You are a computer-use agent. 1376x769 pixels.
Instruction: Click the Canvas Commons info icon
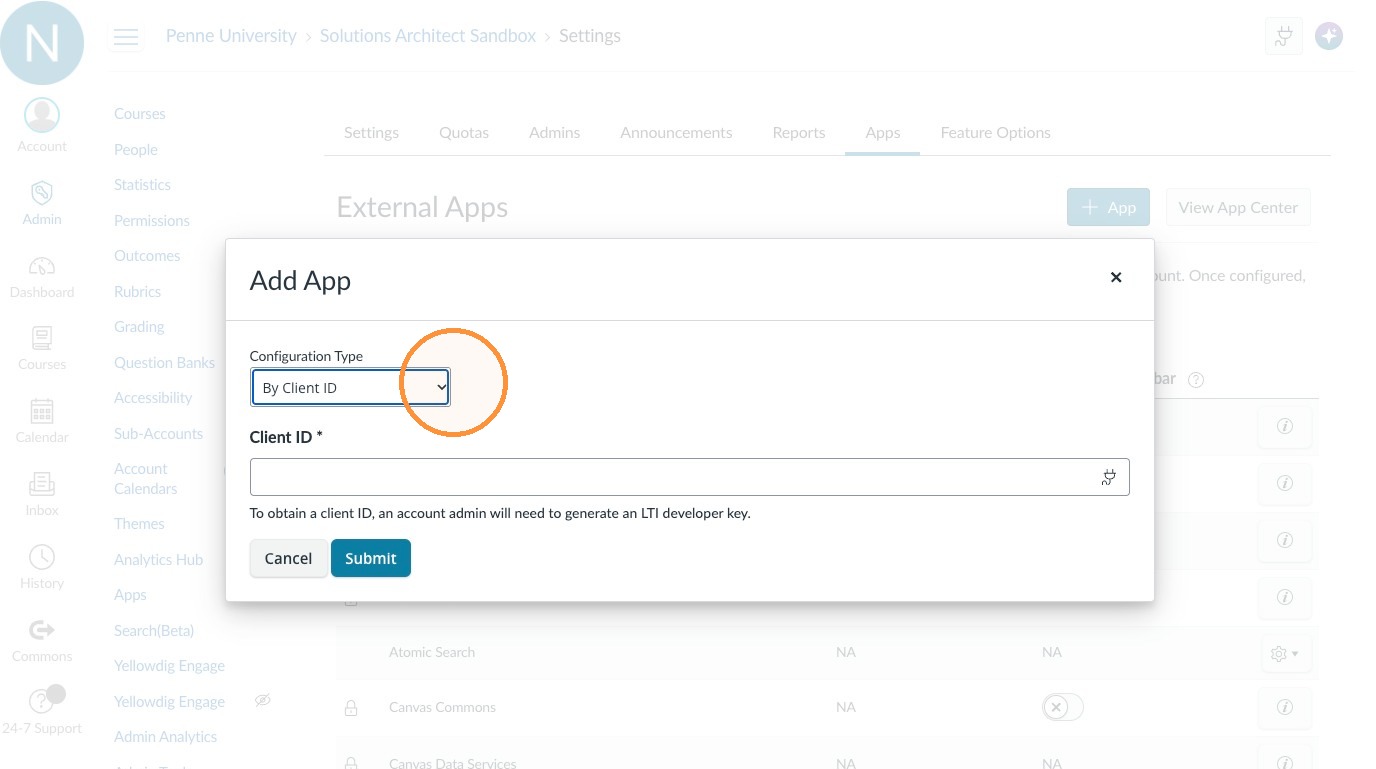(x=1285, y=707)
